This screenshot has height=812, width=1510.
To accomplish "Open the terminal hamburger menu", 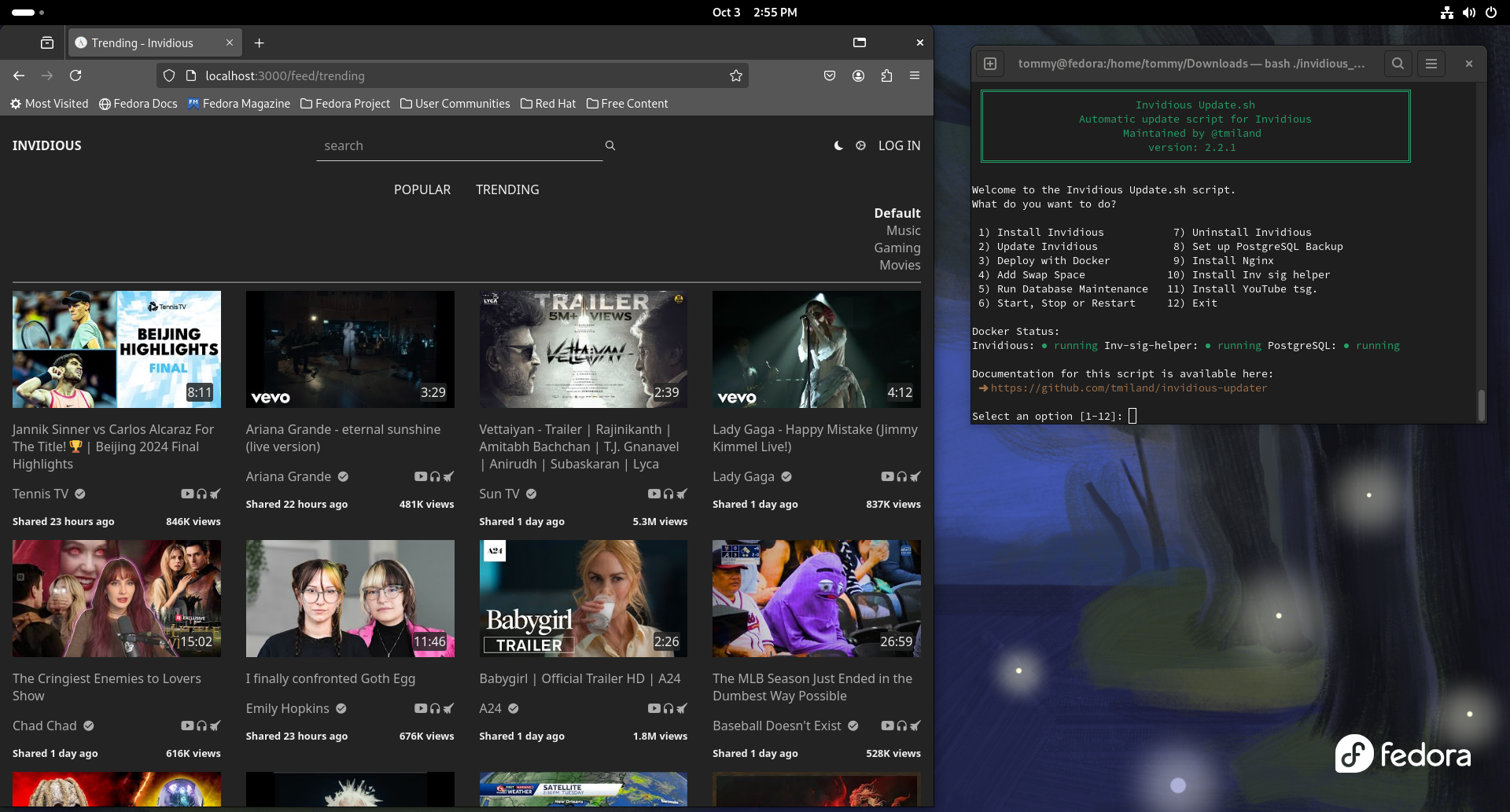I will click(x=1431, y=64).
